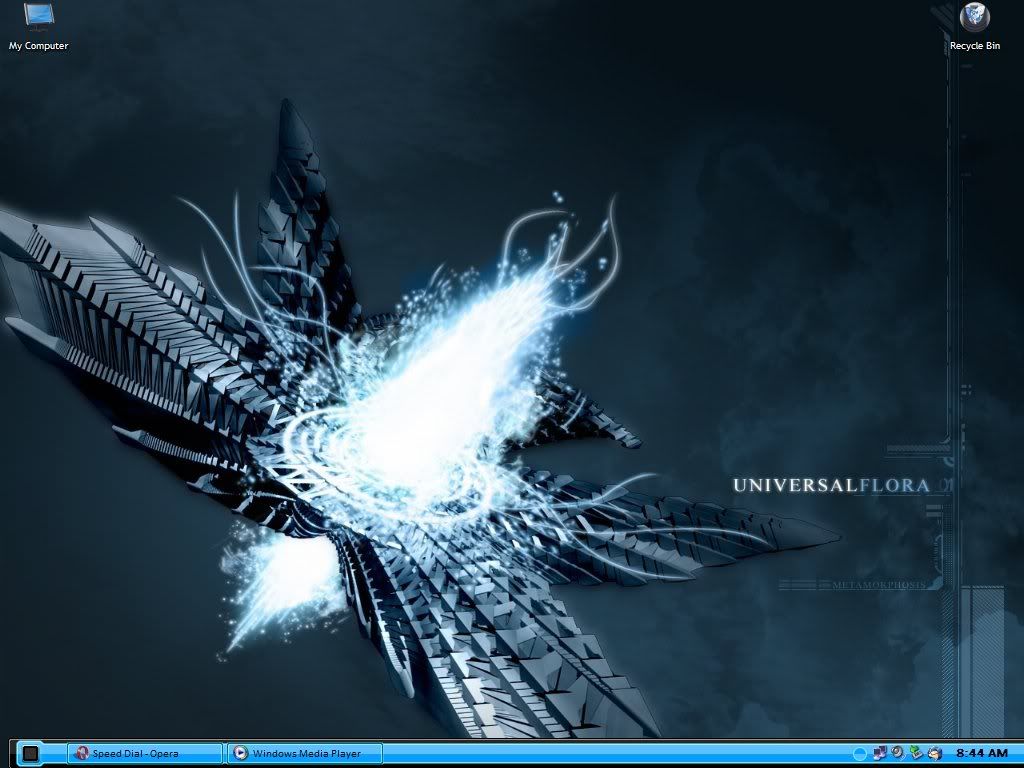Open the Thunderbird mail tray icon

pyautogui.click(x=934, y=753)
